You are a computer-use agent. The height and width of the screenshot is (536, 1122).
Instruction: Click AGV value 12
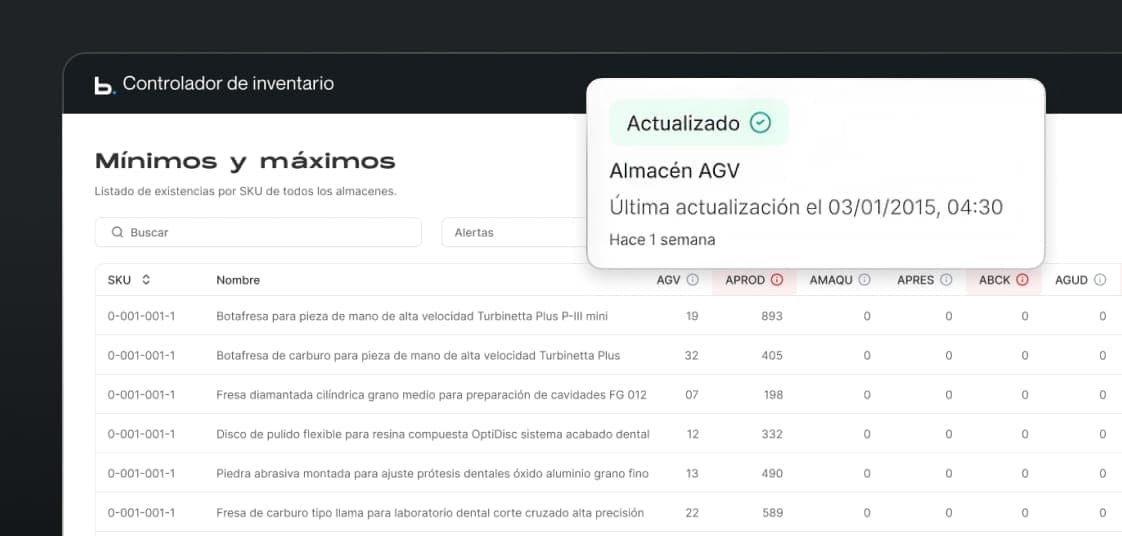click(692, 434)
